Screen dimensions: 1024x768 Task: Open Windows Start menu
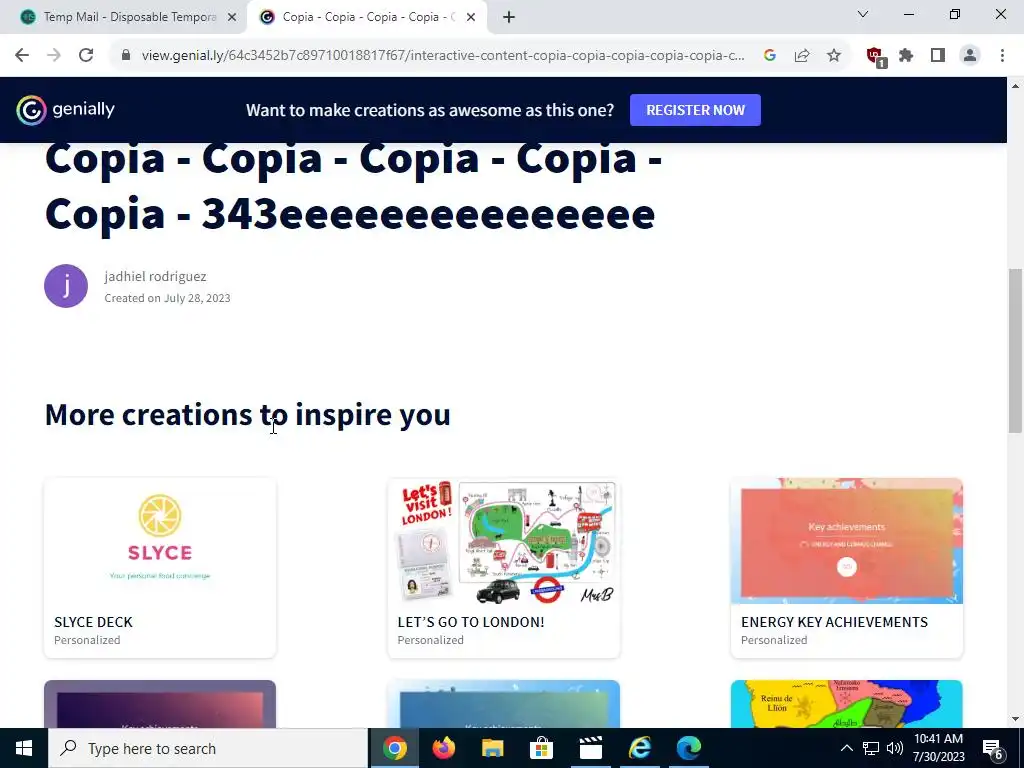(24, 748)
